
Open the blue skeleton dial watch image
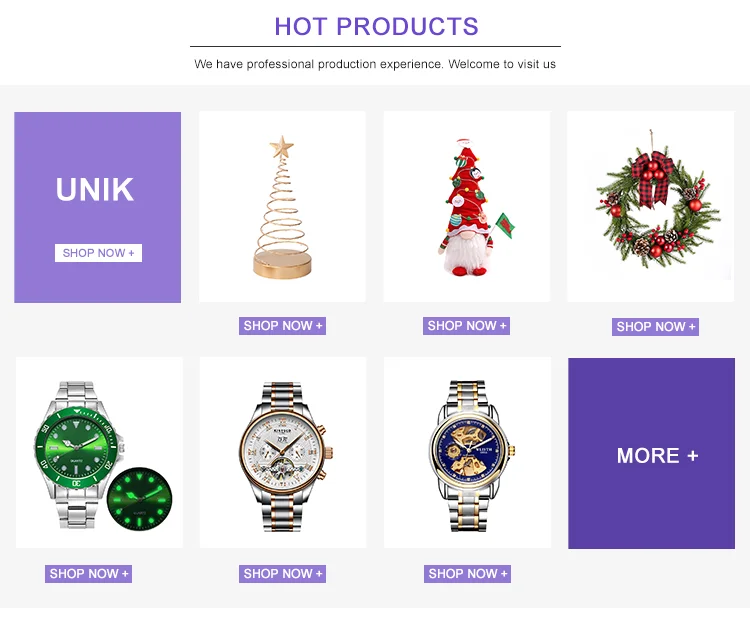(x=467, y=453)
